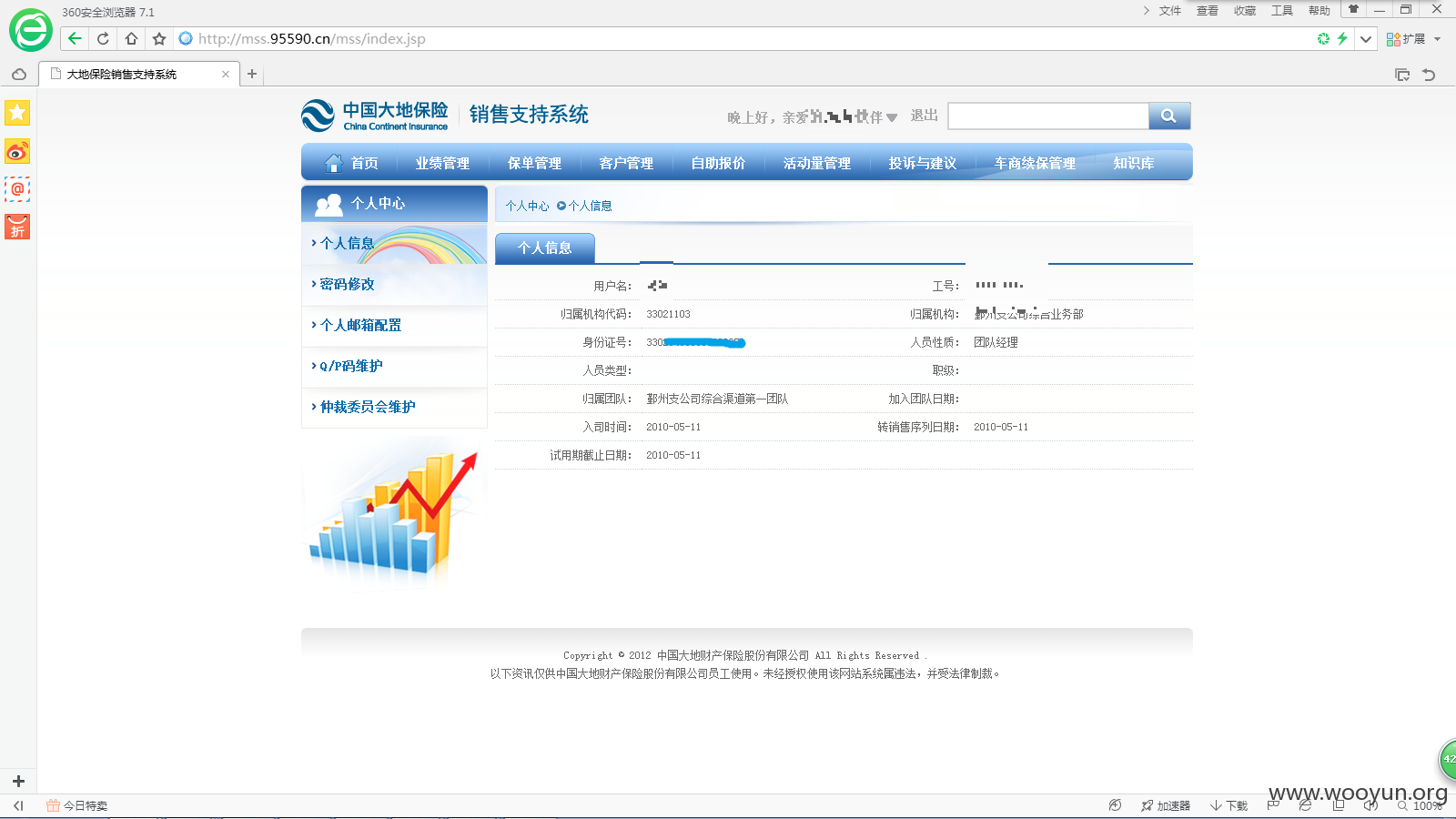Click the plus icon at sidebar bottom
The width and height of the screenshot is (1456, 819).
point(18,781)
